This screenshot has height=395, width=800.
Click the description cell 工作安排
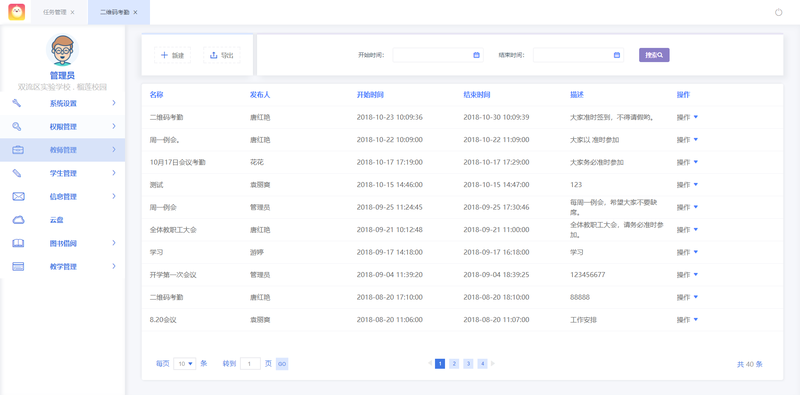tap(583, 320)
